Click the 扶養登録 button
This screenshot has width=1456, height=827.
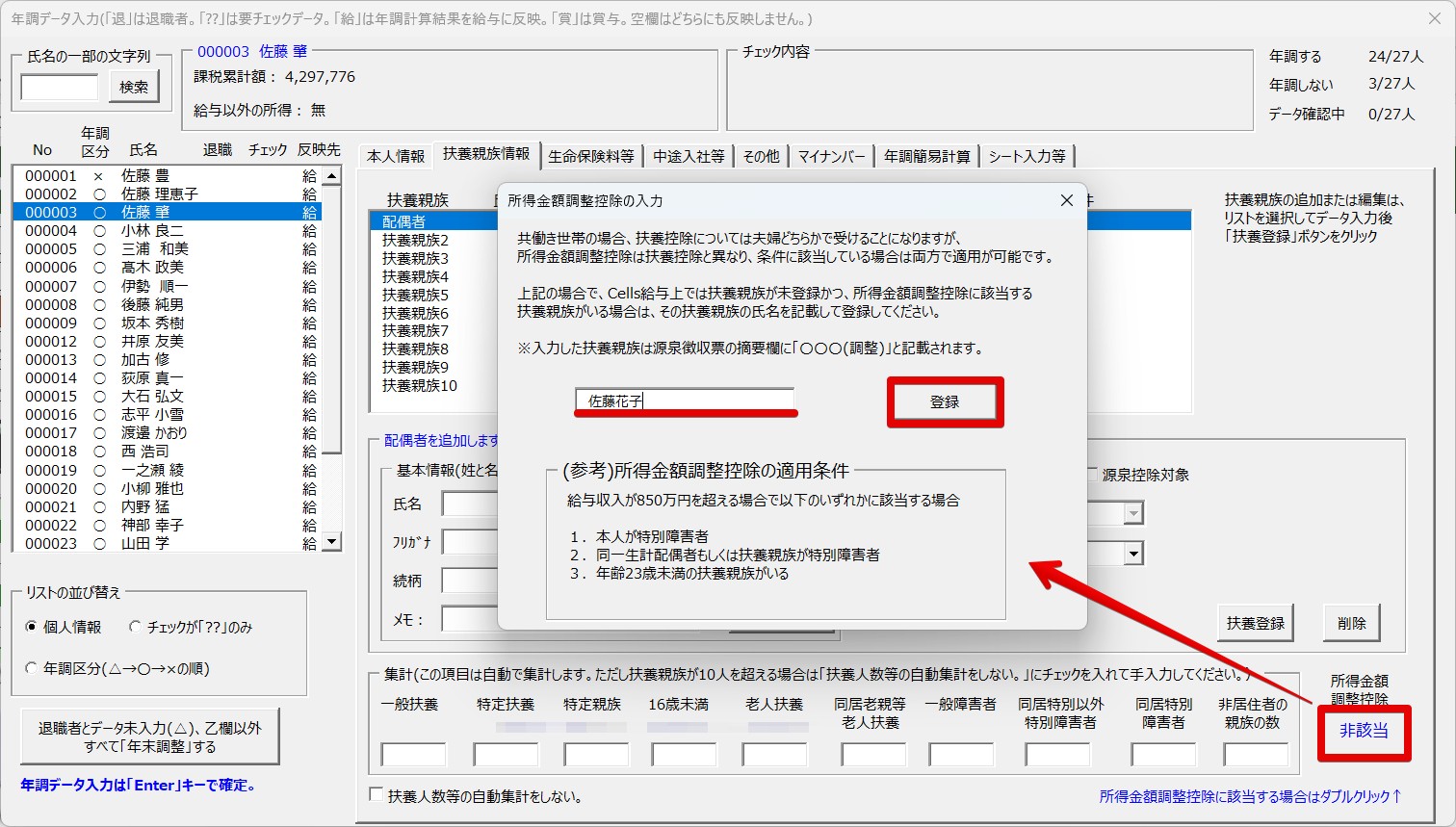pos(1255,623)
